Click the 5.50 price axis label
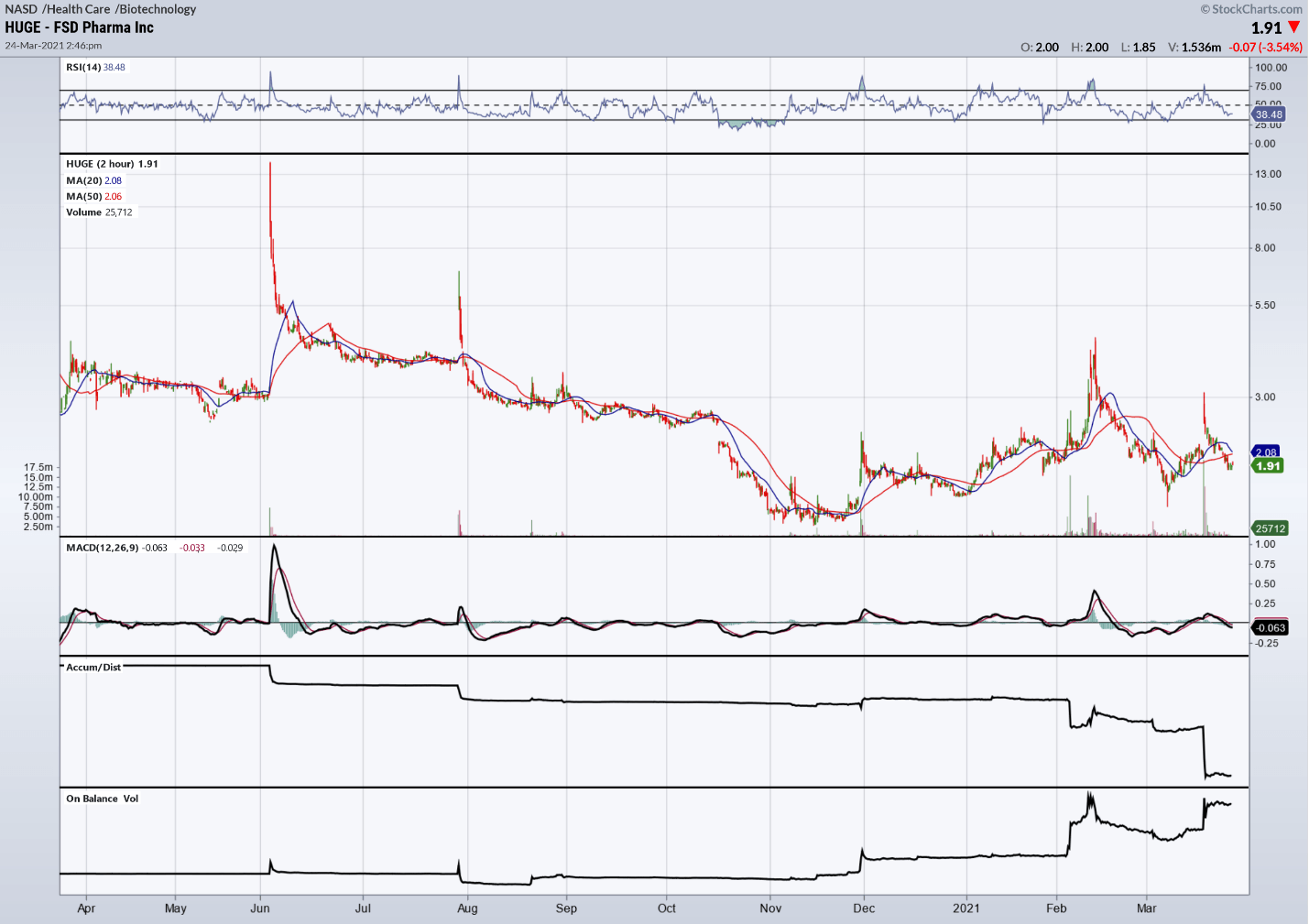Viewport: 1309px width, 924px height. tap(1265, 306)
